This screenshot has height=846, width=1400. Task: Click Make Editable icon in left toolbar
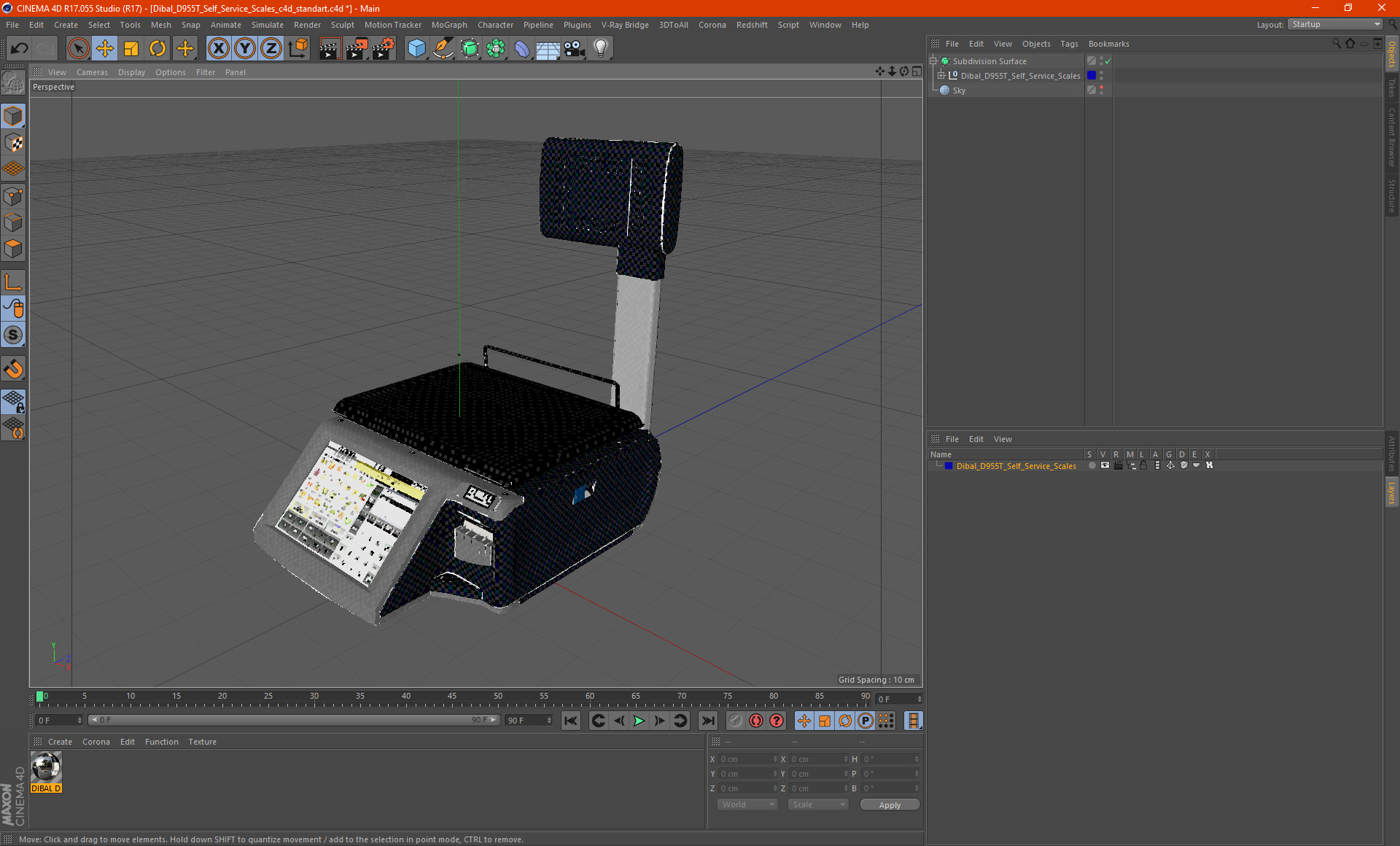pyautogui.click(x=13, y=82)
